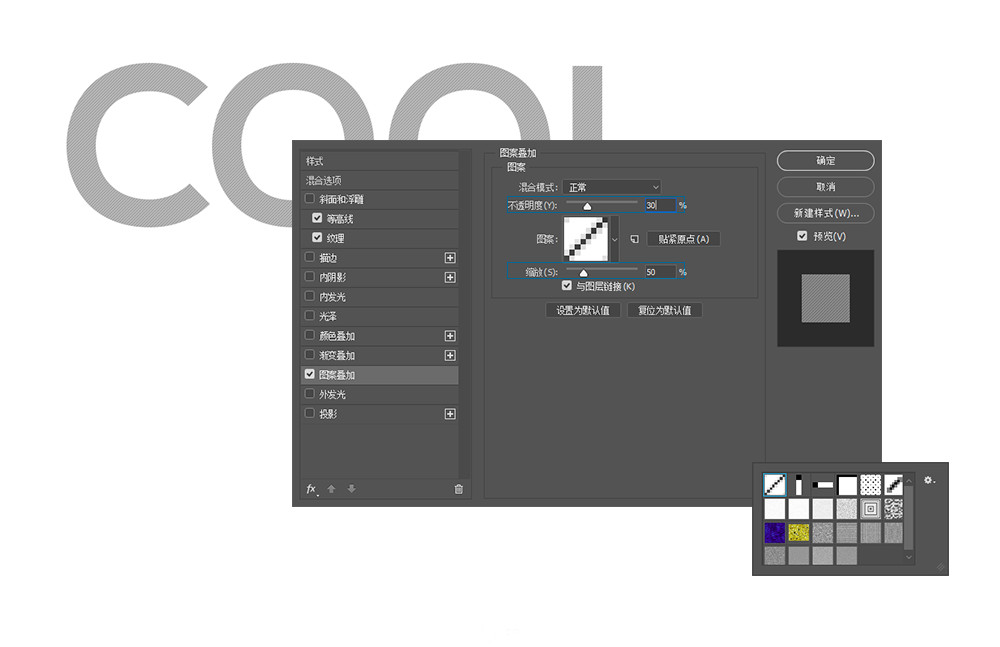The width and height of the screenshot is (1000, 647).
Task: Expand the pattern thumbnail dropdown arrow
Action: pos(614,240)
